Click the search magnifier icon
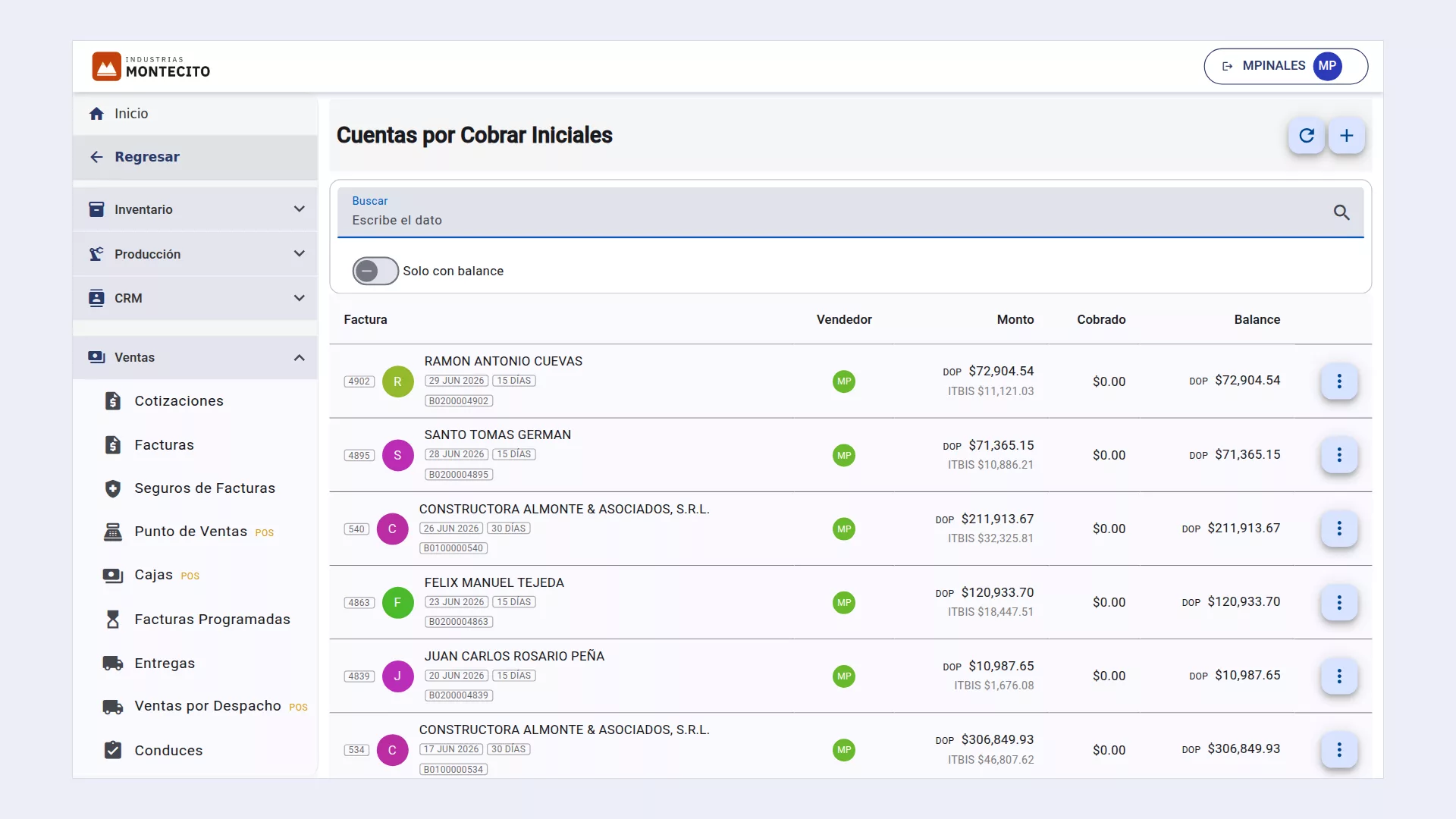 [1341, 212]
